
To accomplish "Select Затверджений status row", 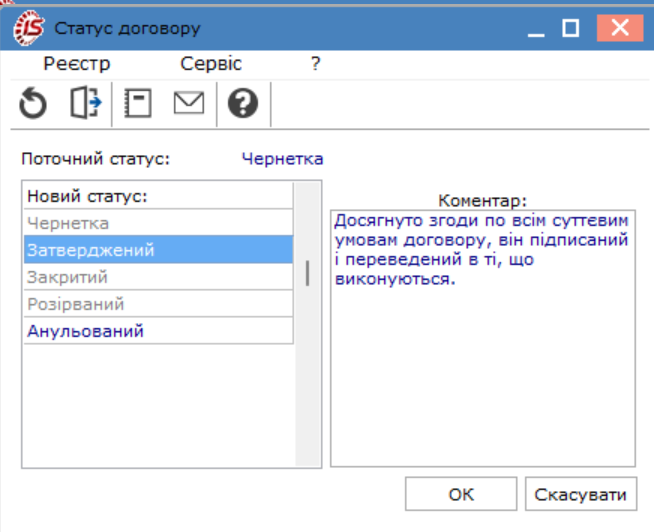I will tap(158, 250).
